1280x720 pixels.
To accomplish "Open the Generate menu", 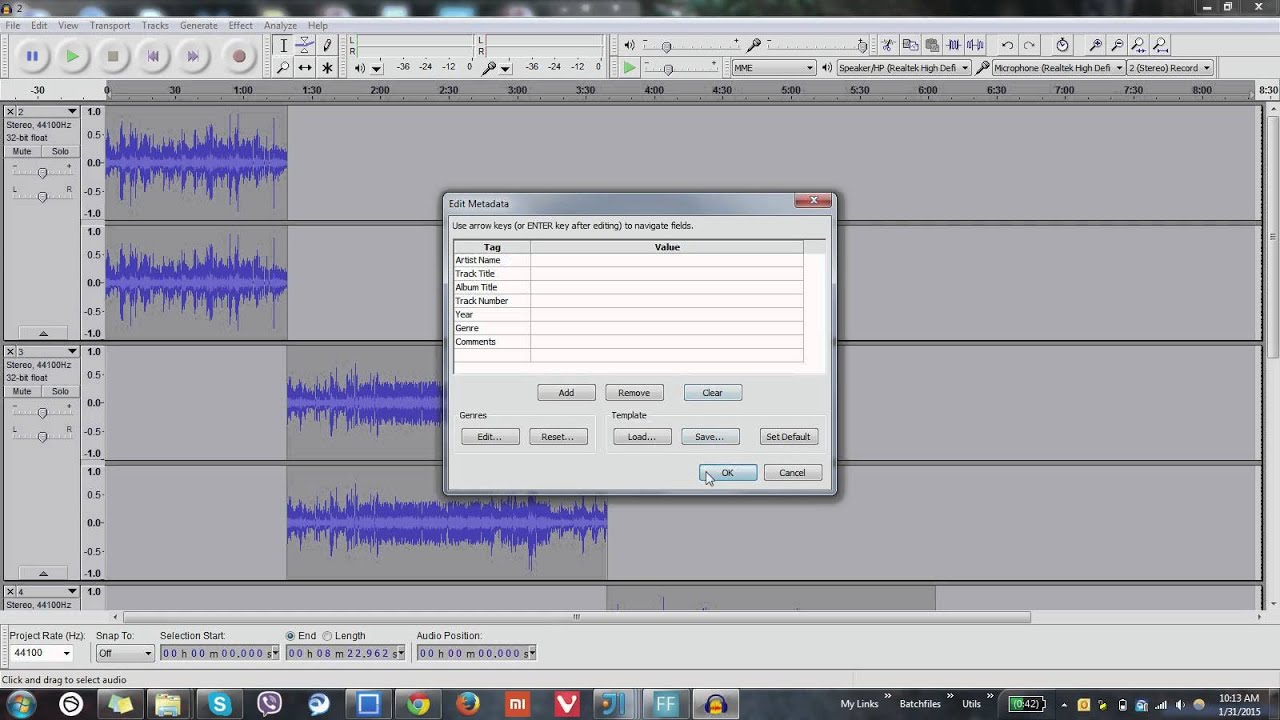I will 199,25.
